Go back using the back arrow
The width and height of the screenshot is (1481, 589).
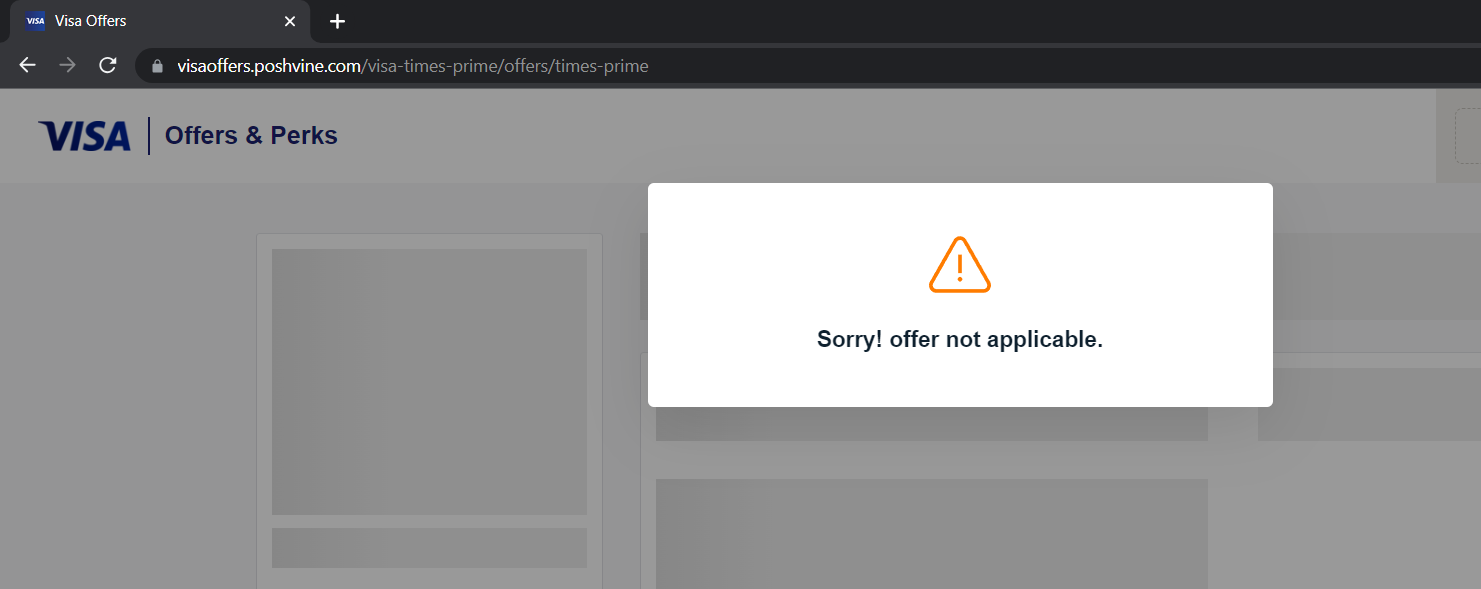click(27, 66)
